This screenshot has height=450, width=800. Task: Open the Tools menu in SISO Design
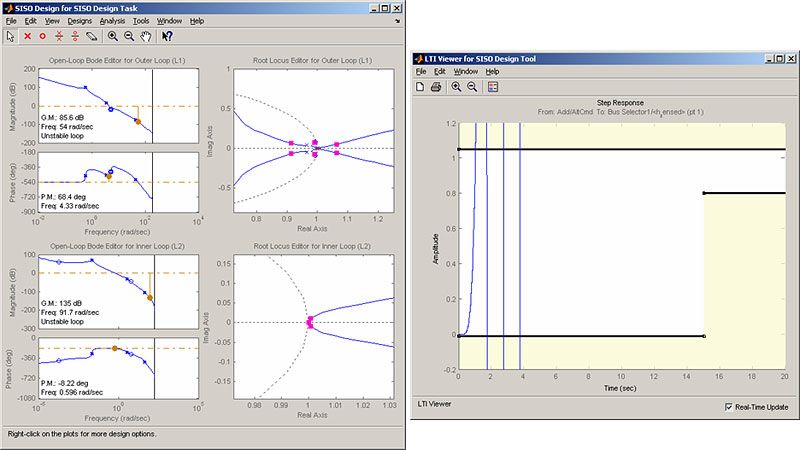pyautogui.click(x=141, y=21)
